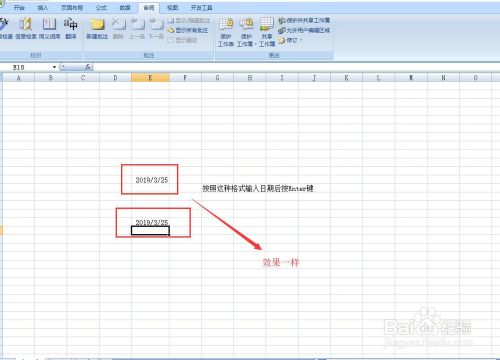Open the Translate (翻译) tool

point(71,28)
